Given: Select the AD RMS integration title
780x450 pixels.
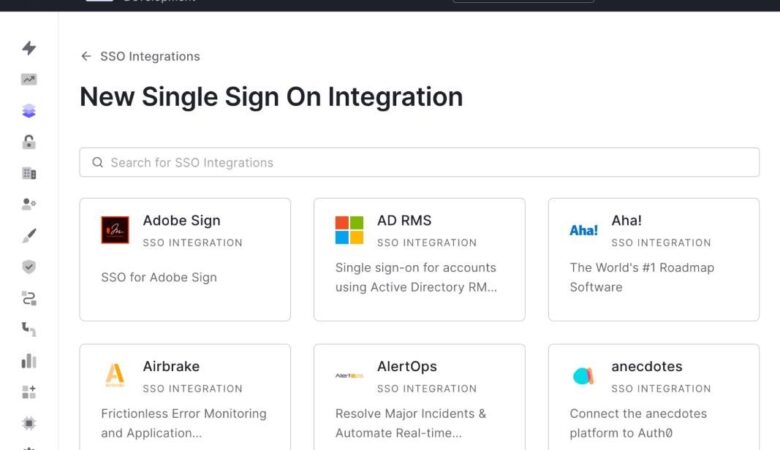Looking at the screenshot, I should [x=404, y=220].
